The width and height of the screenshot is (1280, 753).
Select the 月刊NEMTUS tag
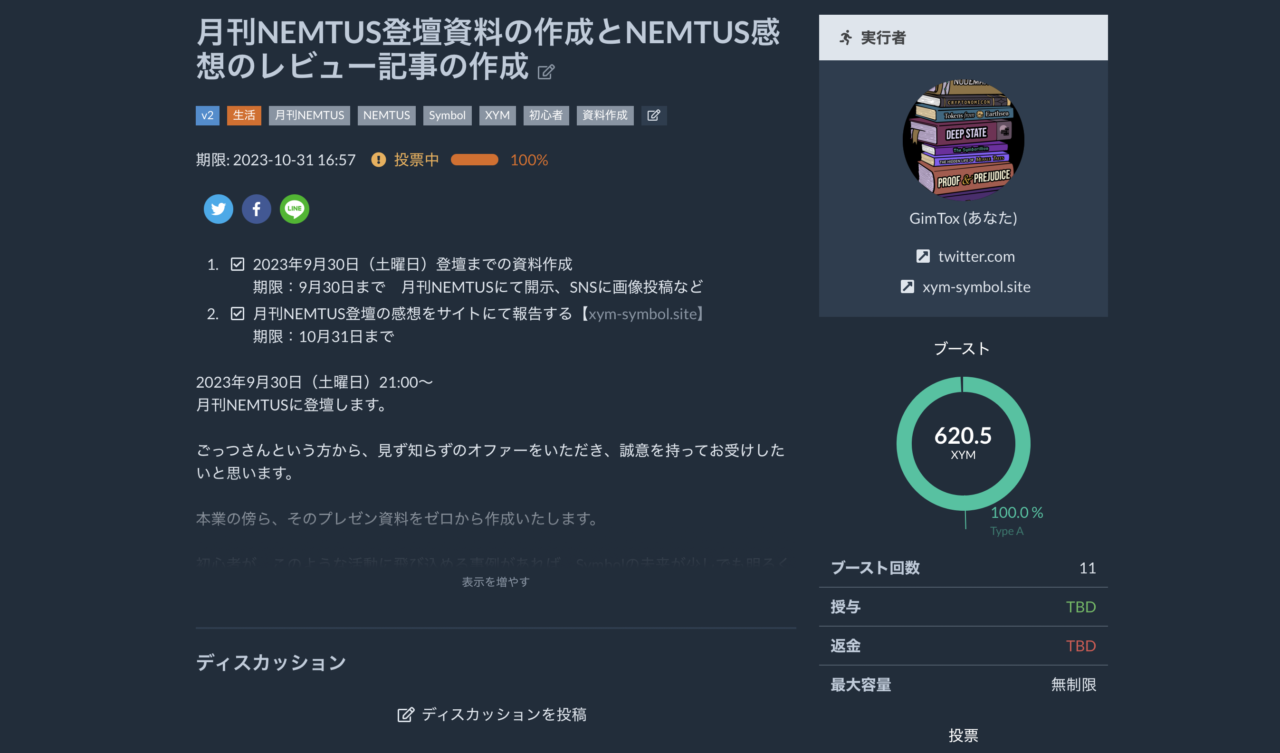tap(309, 115)
